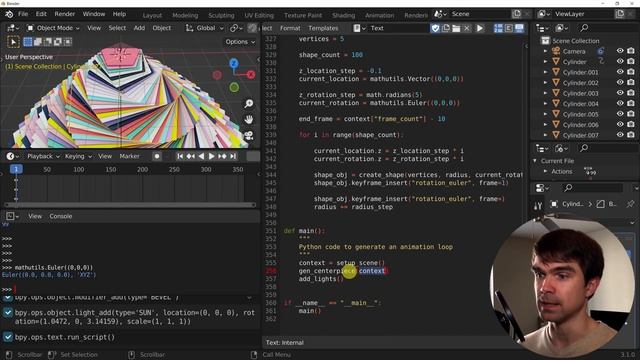Collapse Current File section
This screenshot has width=640, height=360.
coord(535,161)
